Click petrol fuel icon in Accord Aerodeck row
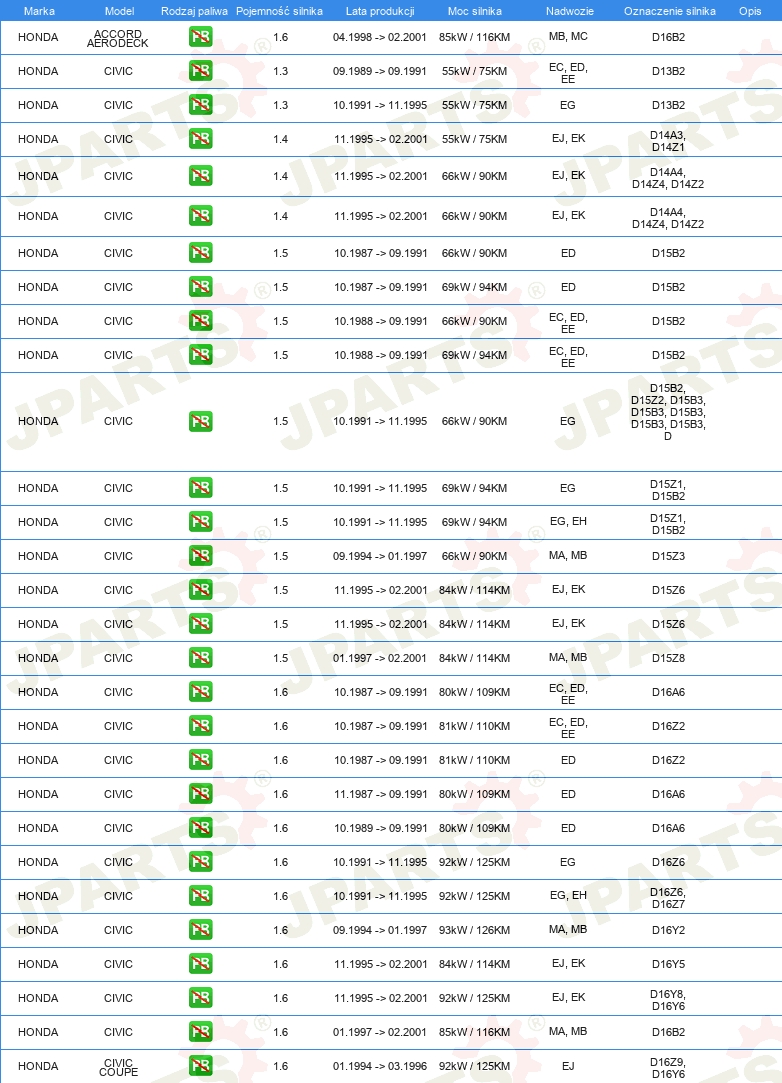 pos(200,37)
